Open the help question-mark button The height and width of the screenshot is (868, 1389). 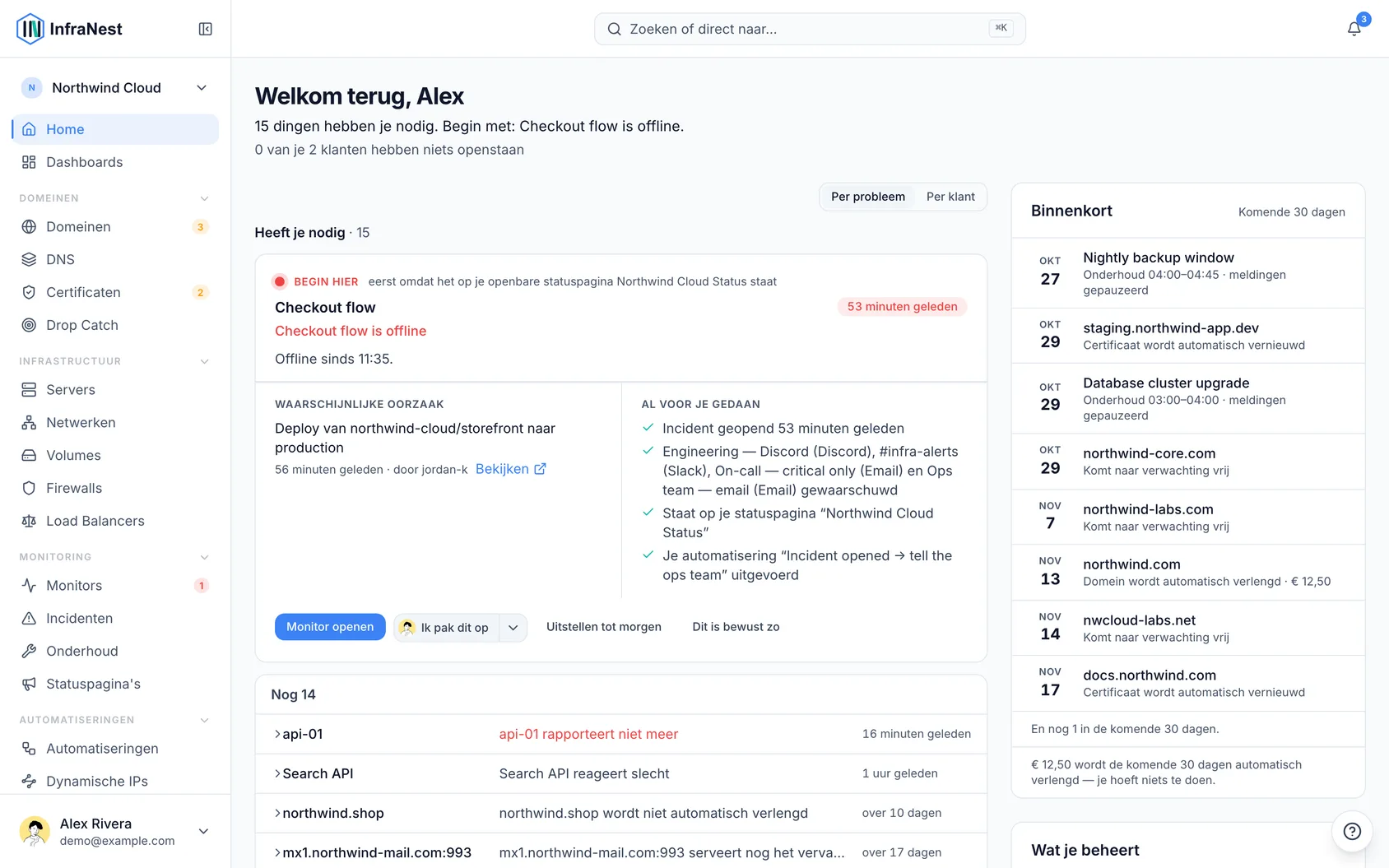tap(1352, 831)
